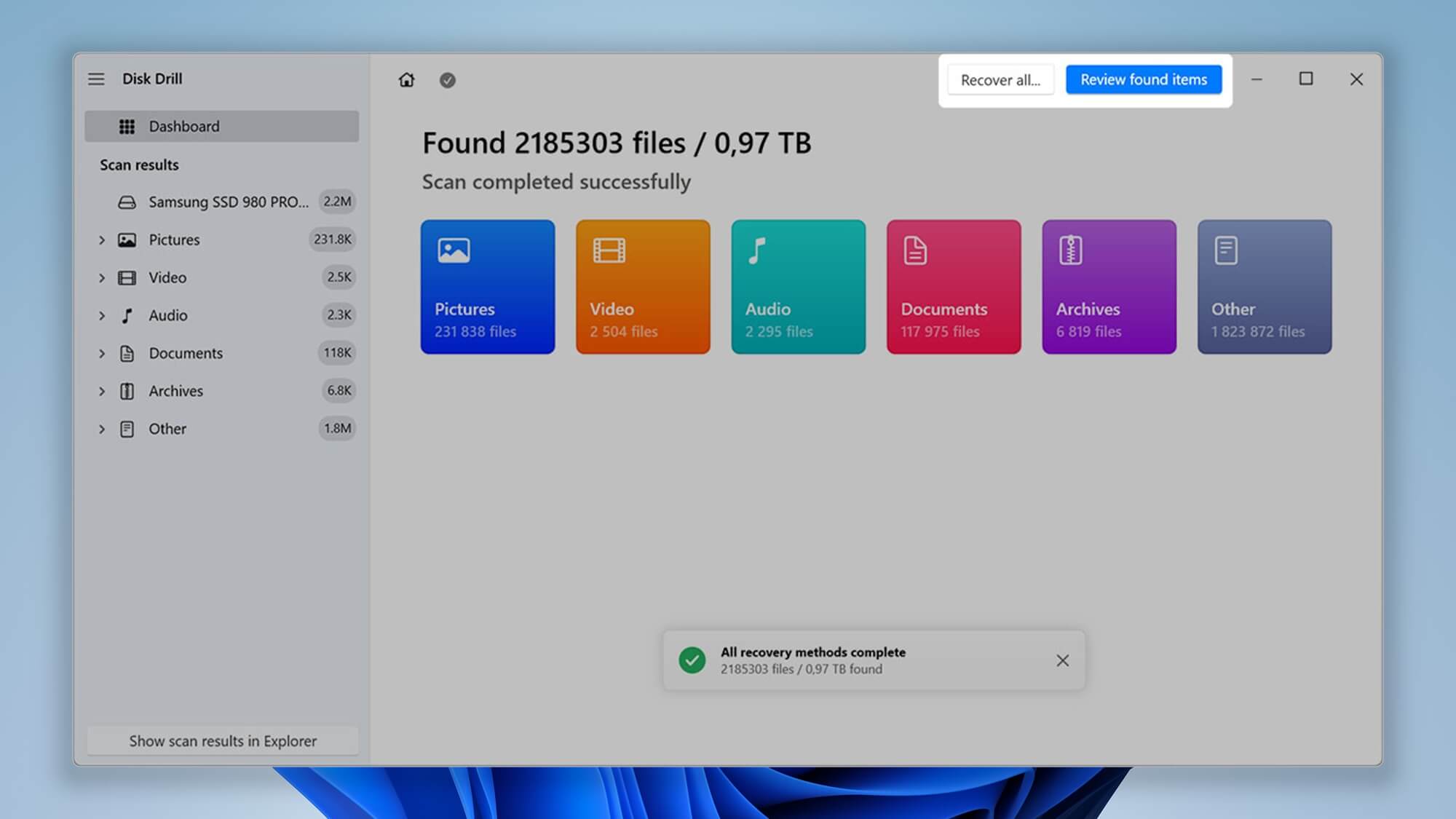
Task: Click the 118K badge next to Documents
Action: click(x=337, y=352)
